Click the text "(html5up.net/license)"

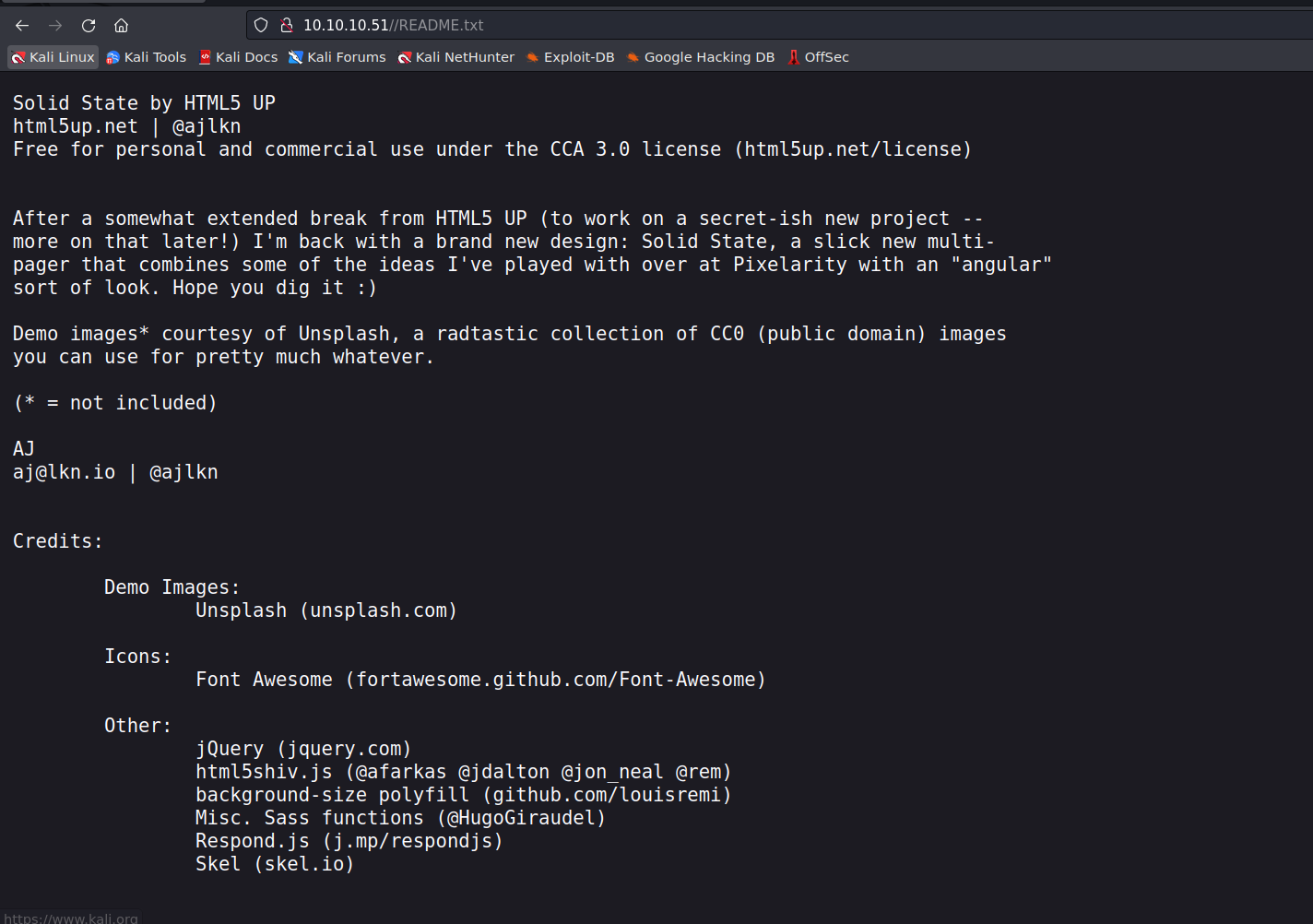(x=853, y=149)
